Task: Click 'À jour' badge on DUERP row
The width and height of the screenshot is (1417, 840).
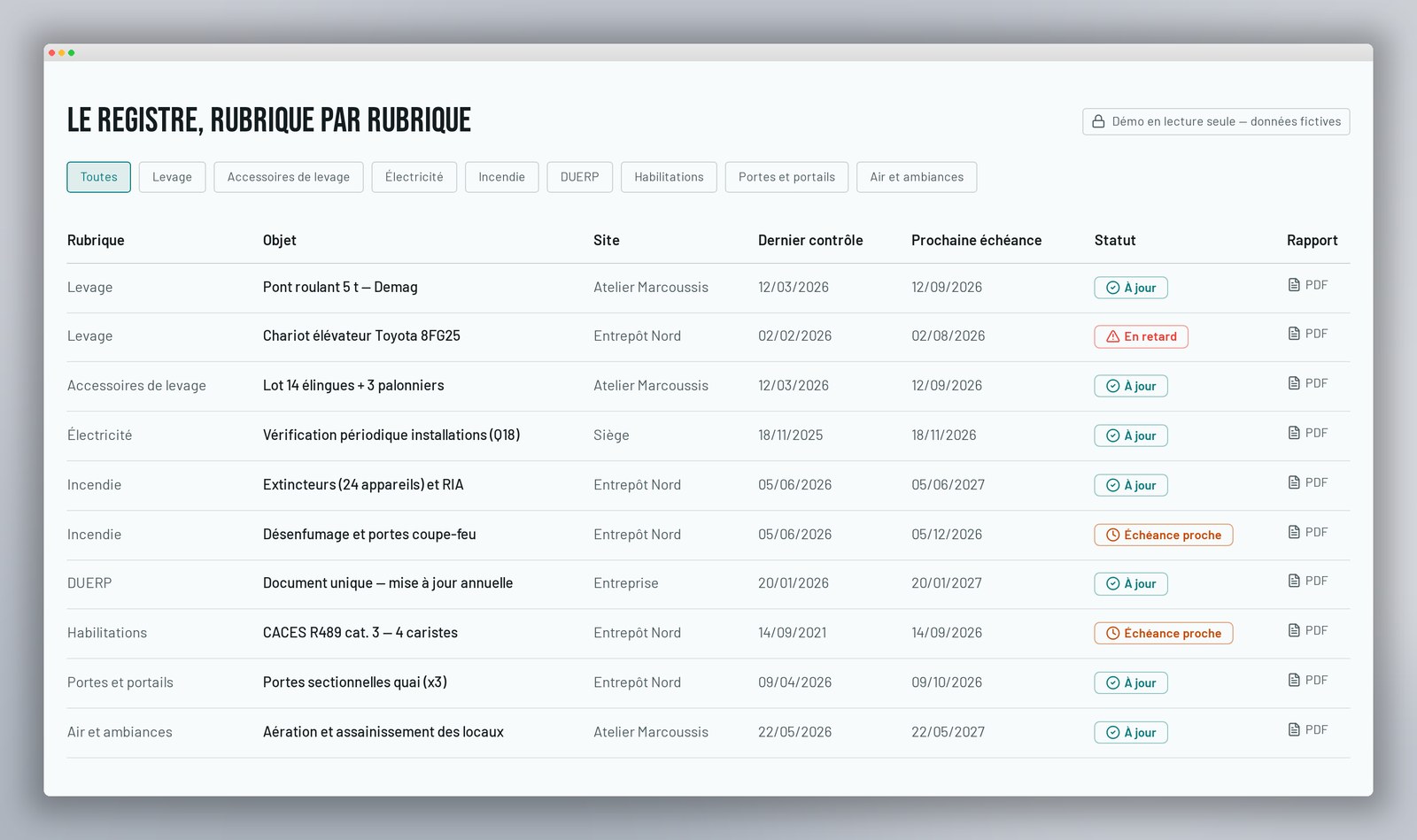Action: 1131,583
